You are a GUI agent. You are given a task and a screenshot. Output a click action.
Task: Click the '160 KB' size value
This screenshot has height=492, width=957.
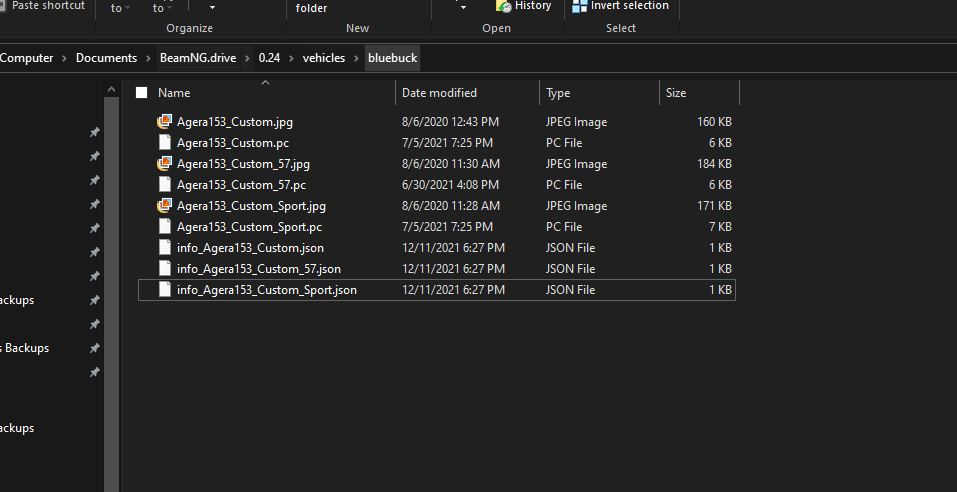point(714,121)
